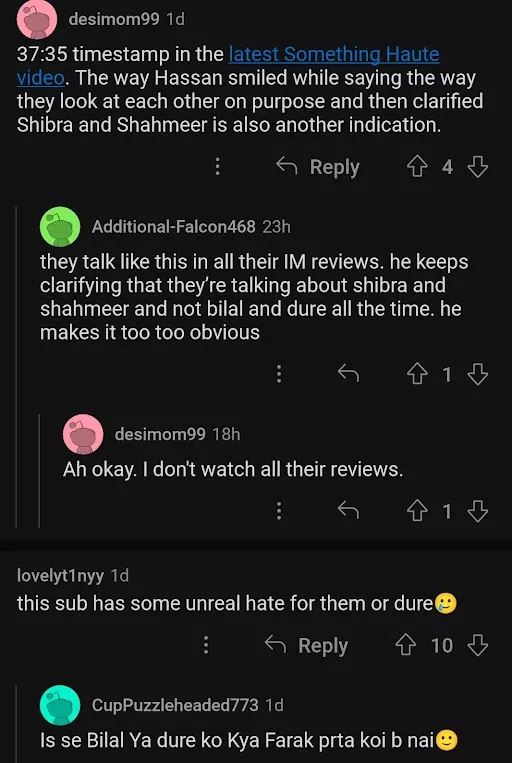The height and width of the screenshot is (763, 512).
Task: Downvote Additional-Falcon468's comment
Action: click(x=477, y=375)
